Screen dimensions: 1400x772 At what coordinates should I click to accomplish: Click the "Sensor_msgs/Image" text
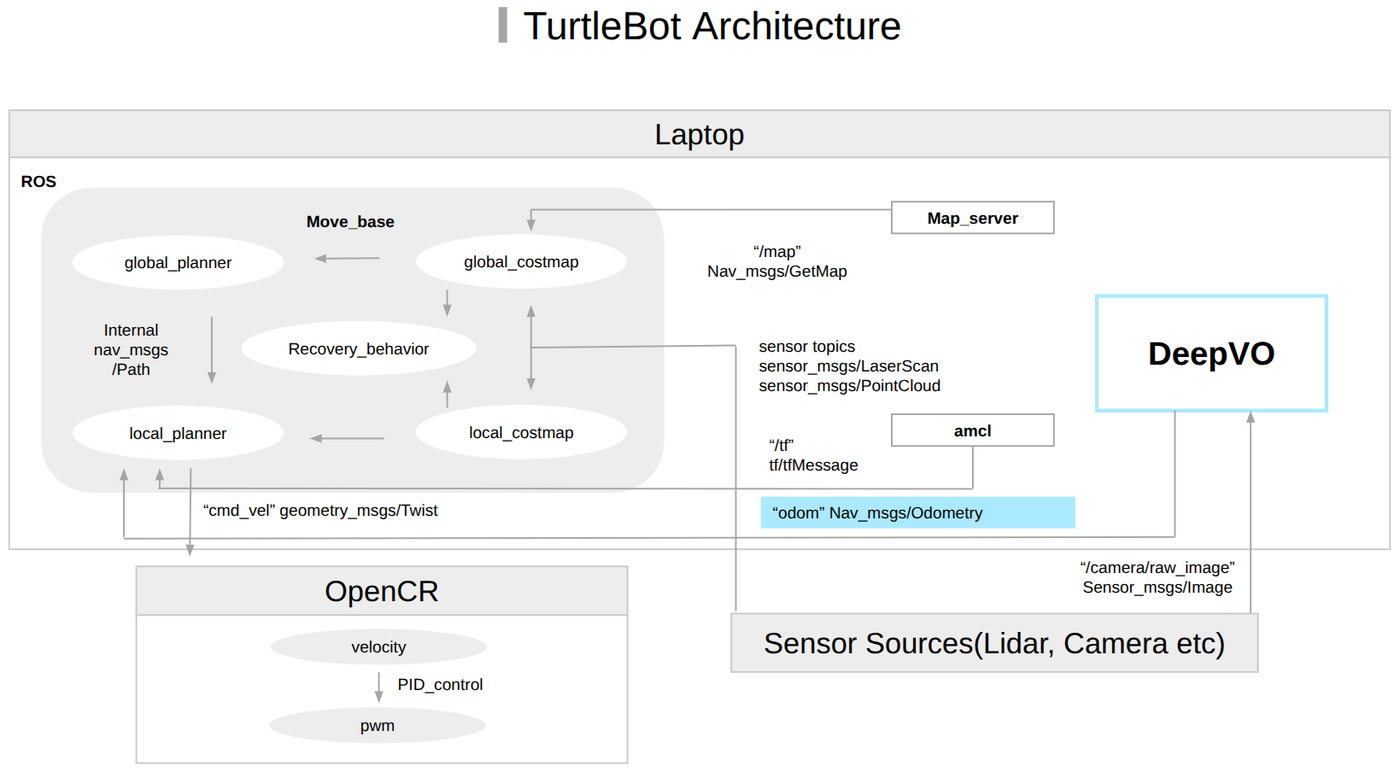(1157, 588)
